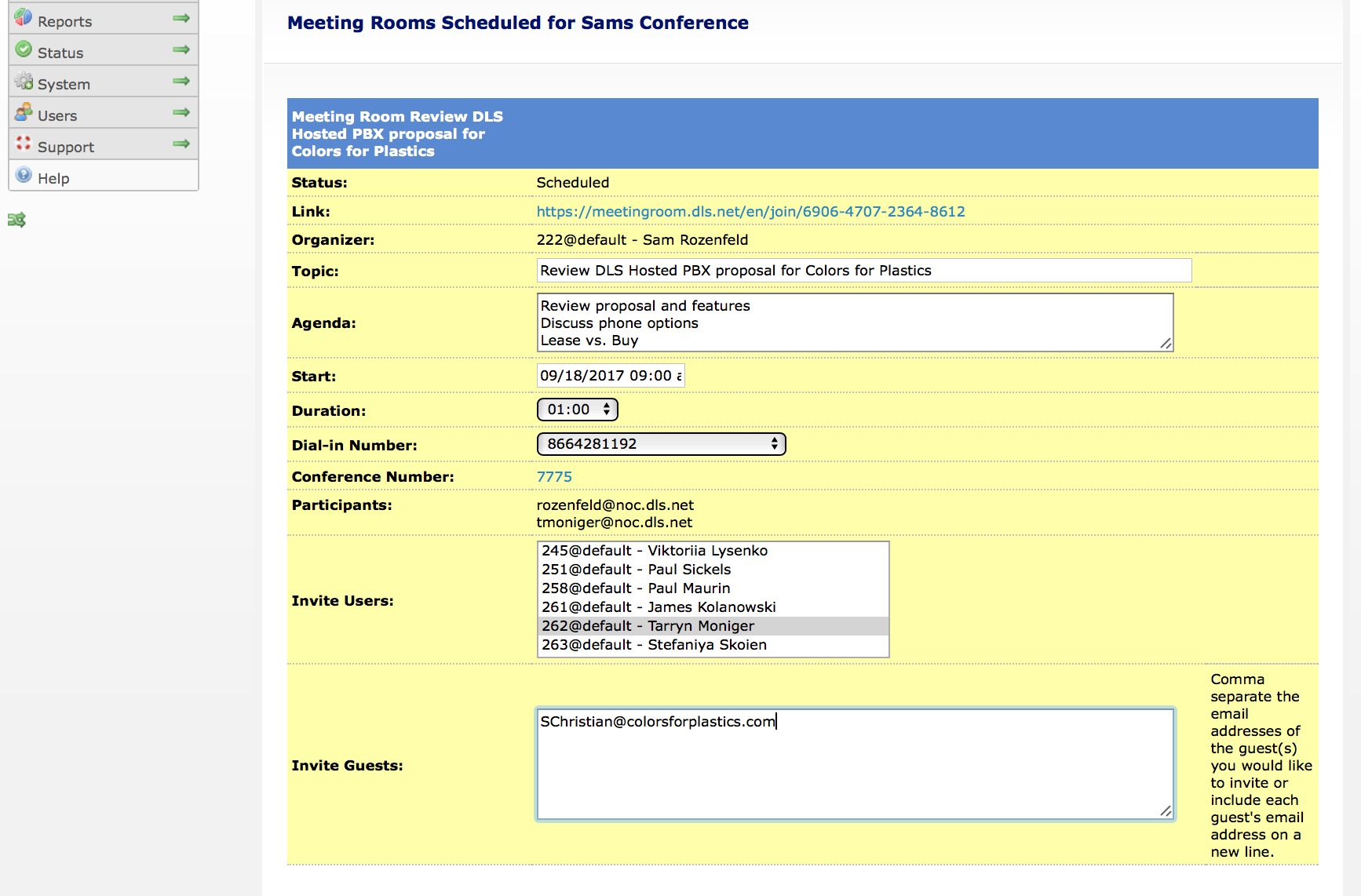Screen dimensions: 1361x896
Task: Open the Help sidebar item
Action: (104, 176)
